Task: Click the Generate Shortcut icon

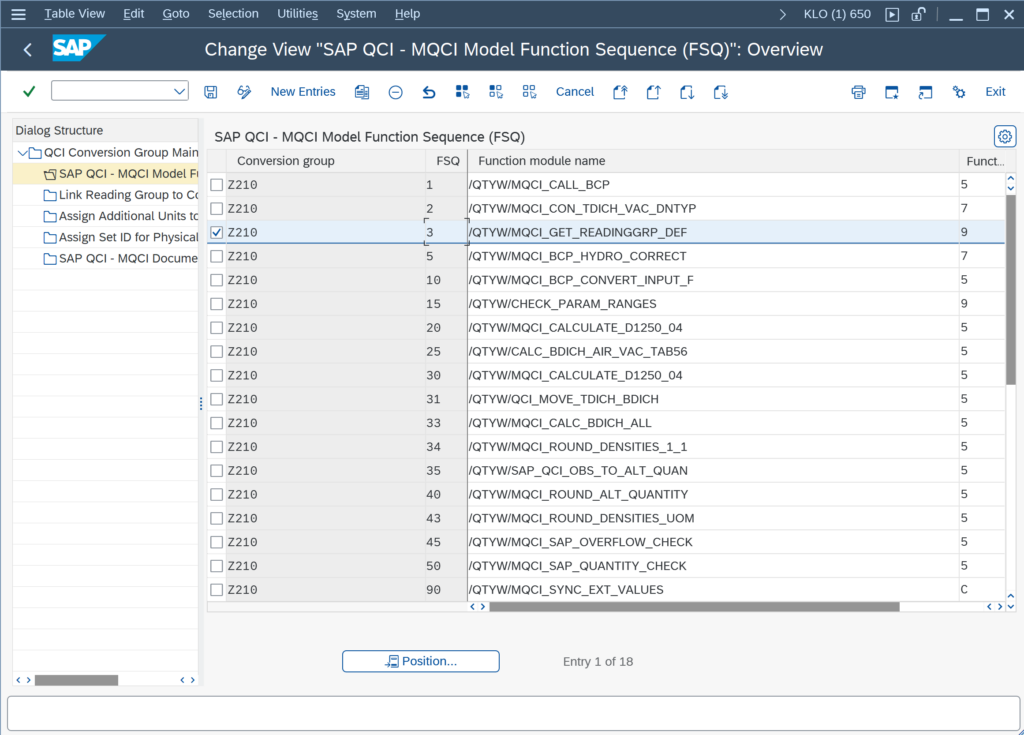Action: (925, 92)
